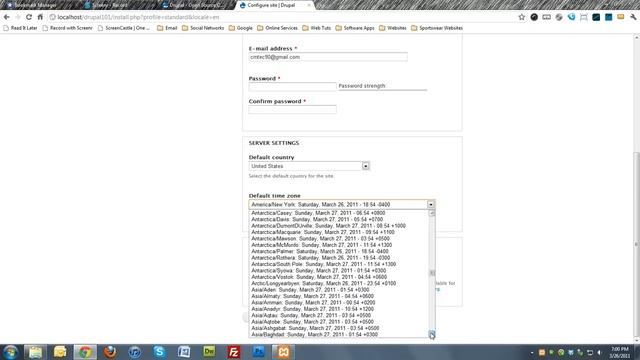Reload the Configure site page
640x360 pixels.
(29, 17)
